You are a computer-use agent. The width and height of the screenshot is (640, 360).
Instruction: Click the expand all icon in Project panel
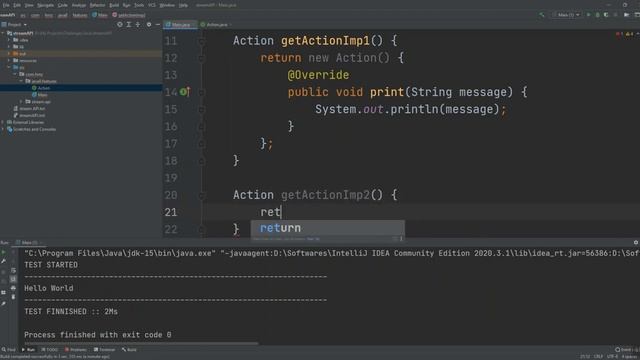tap(129, 25)
